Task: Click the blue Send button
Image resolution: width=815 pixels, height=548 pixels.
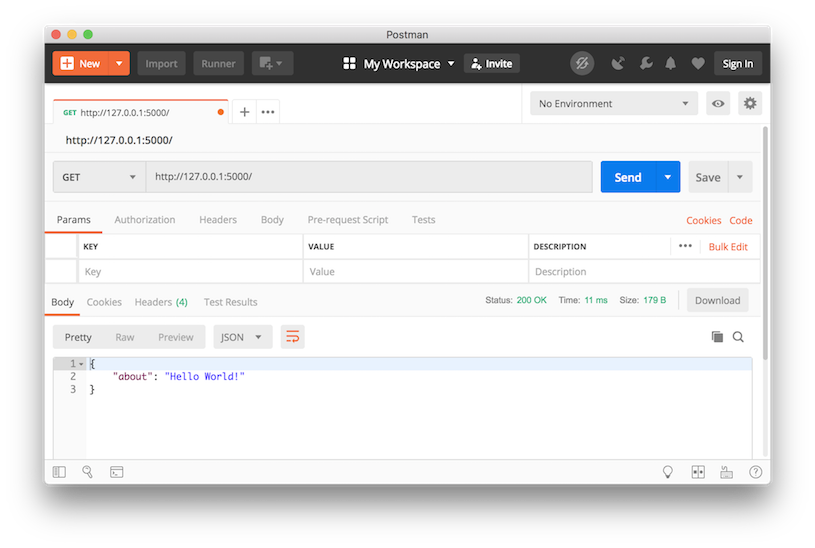Action: (x=628, y=177)
